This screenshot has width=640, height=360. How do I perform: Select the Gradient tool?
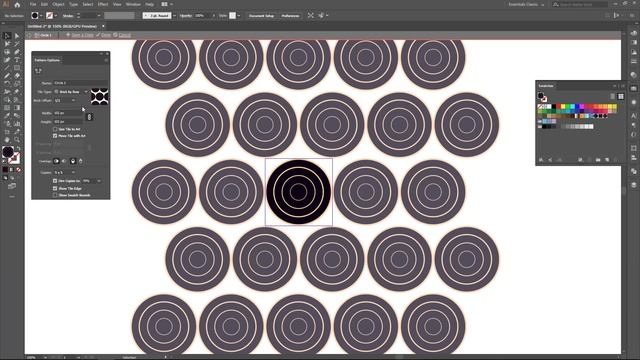(17, 108)
